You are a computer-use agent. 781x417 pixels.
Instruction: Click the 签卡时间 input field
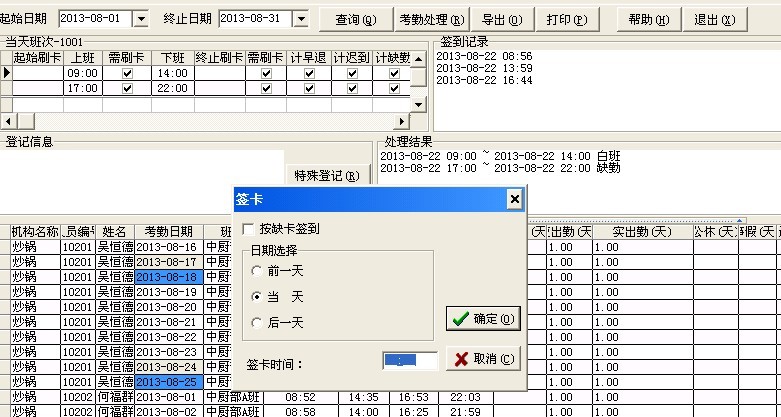409,360
